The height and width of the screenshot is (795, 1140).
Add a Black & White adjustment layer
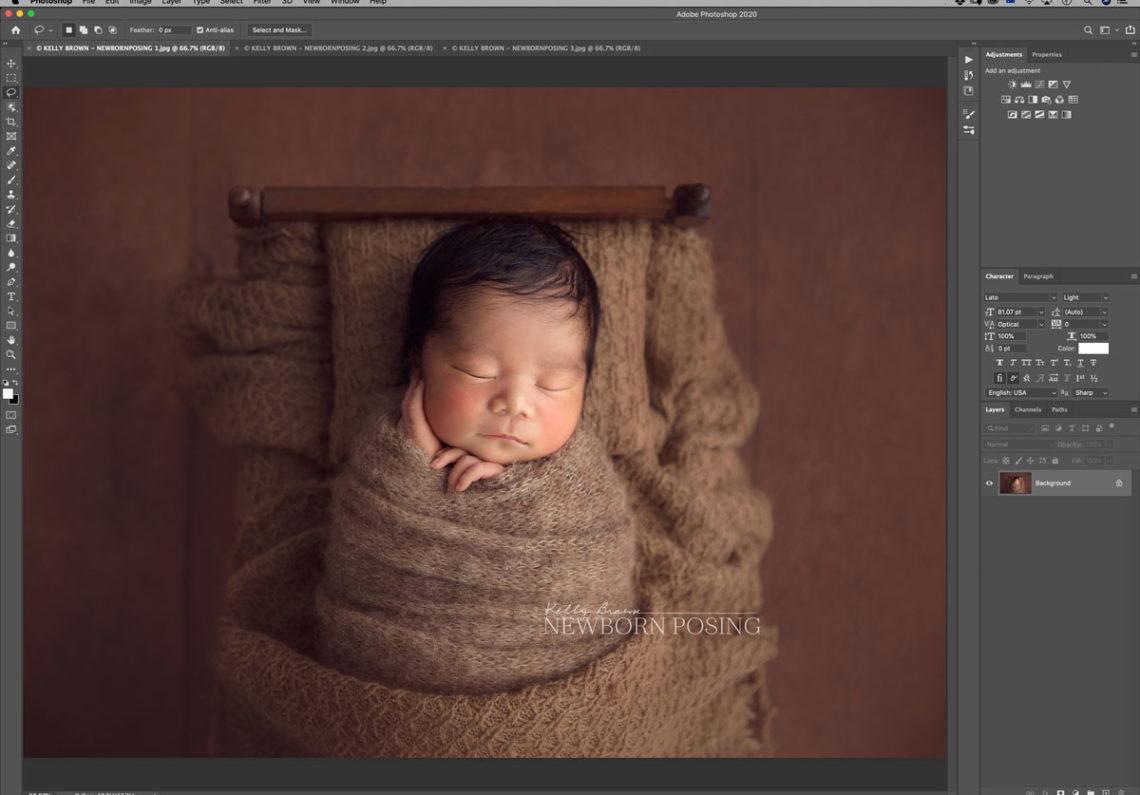coord(1033,99)
